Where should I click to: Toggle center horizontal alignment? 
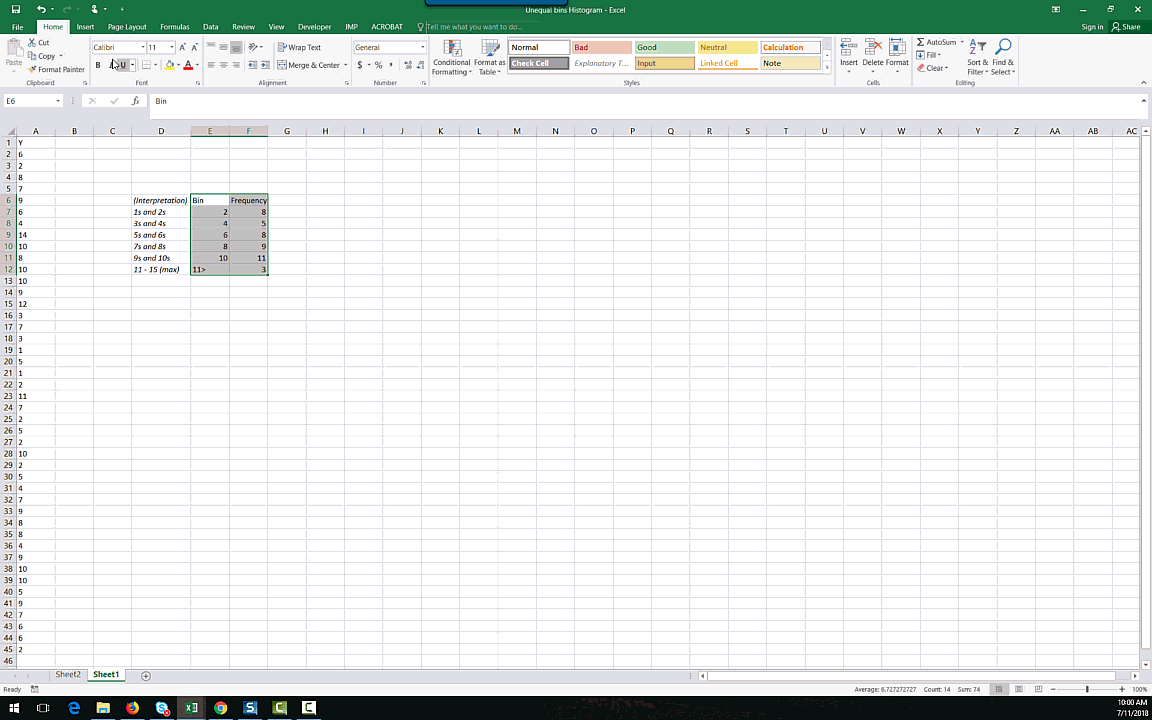[223, 65]
